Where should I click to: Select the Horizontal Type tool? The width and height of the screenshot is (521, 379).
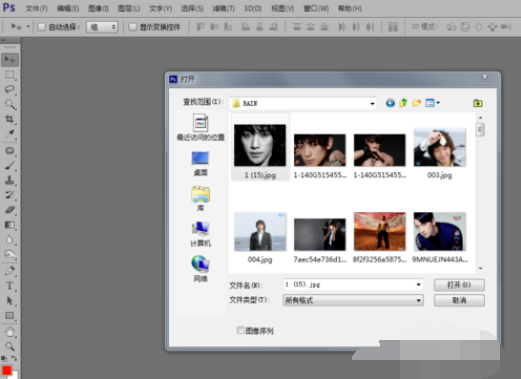pyautogui.click(x=10, y=286)
